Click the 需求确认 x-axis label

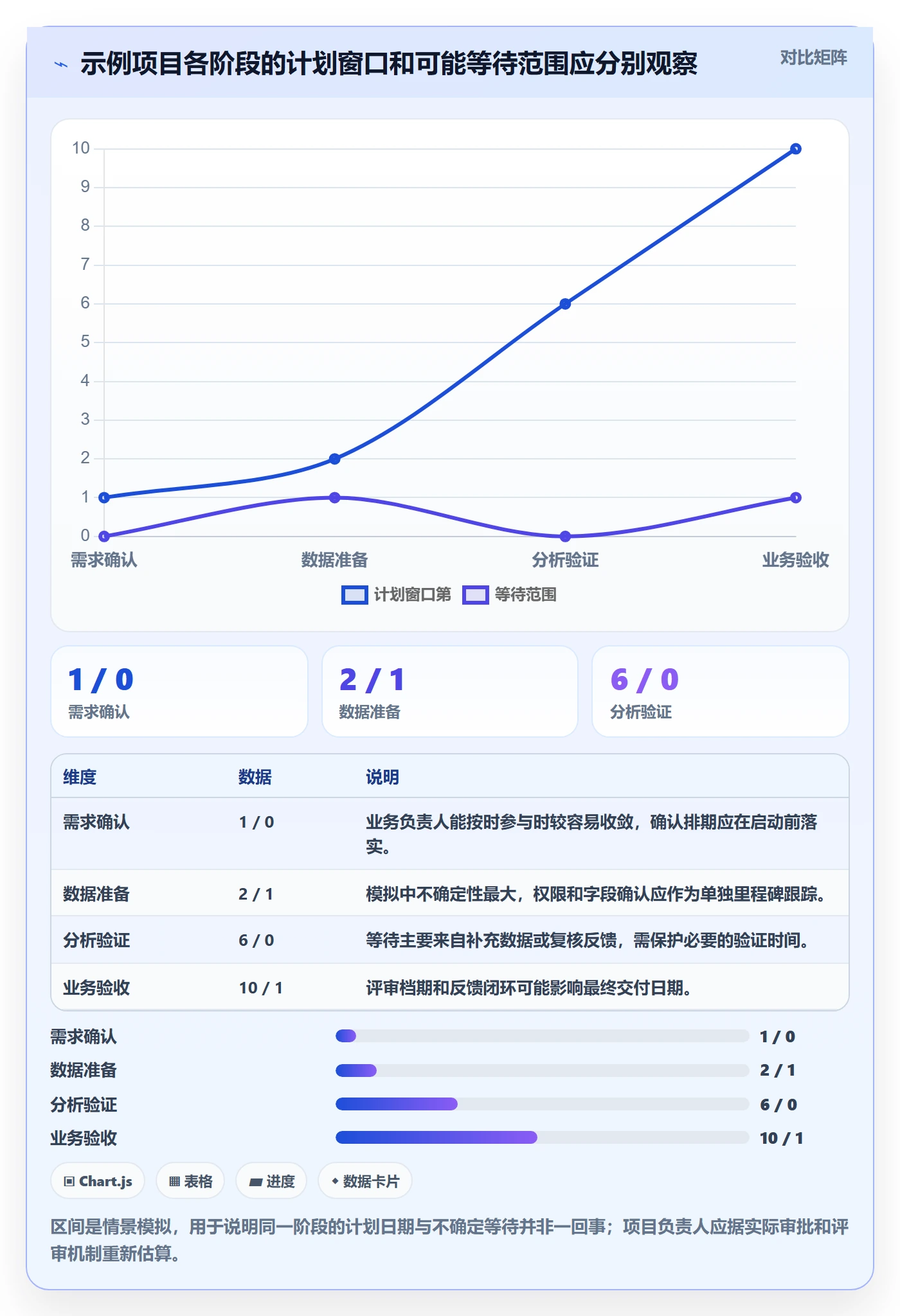click(x=104, y=560)
